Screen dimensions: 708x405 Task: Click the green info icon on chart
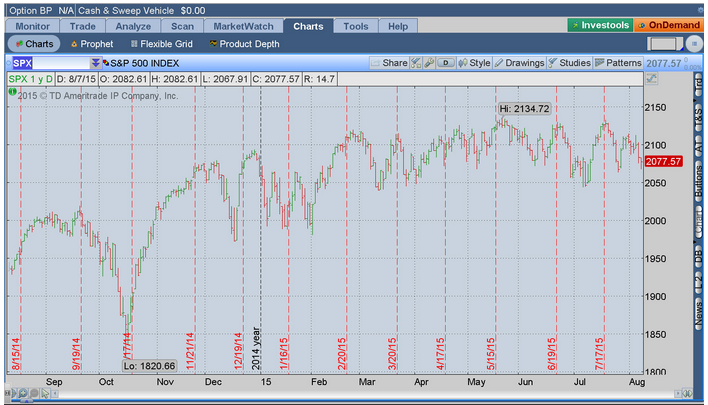click(x=12, y=92)
